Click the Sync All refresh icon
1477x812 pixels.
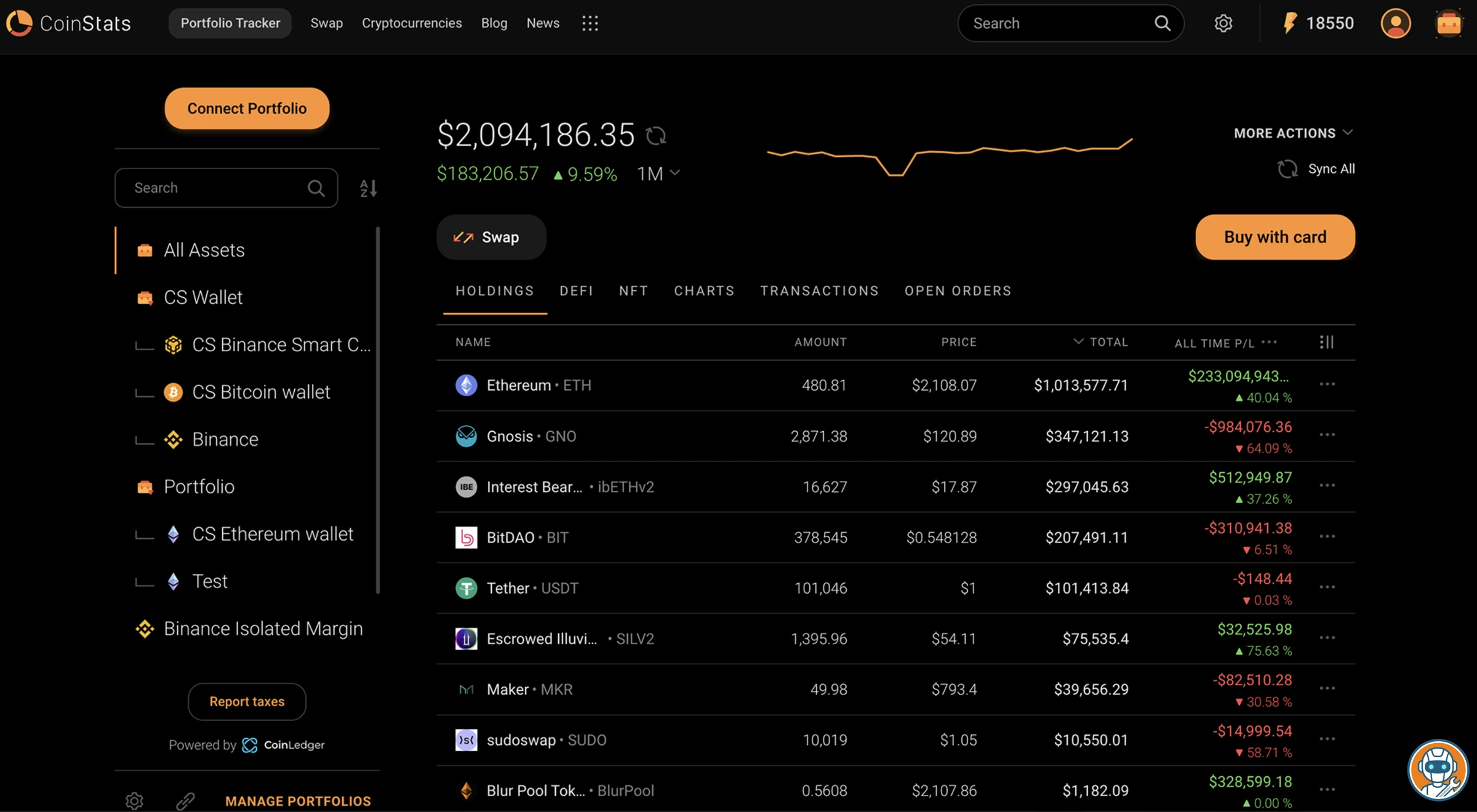coord(1288,169)
